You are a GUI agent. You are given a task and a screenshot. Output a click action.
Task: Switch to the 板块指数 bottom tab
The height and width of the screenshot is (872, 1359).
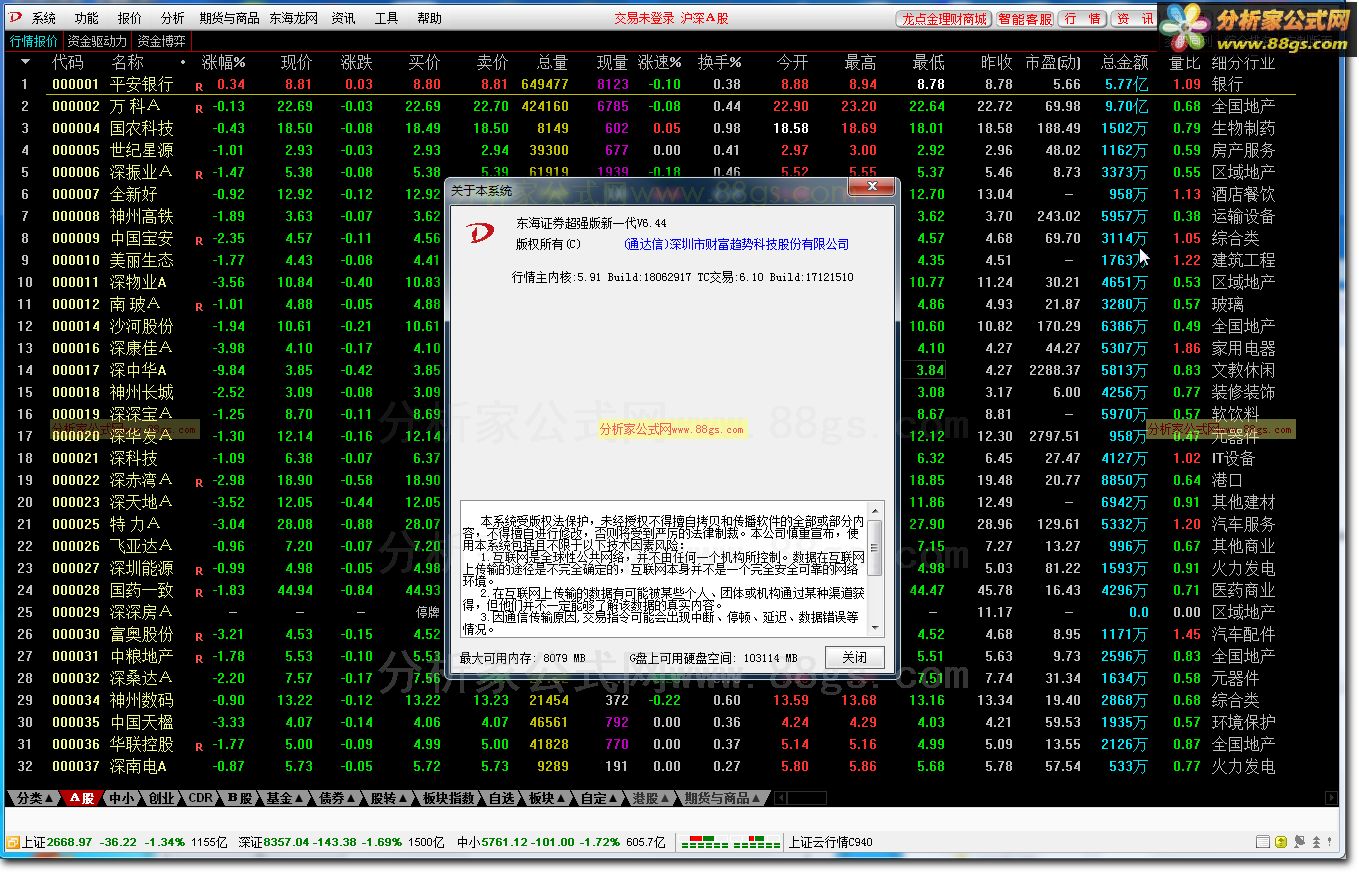449,798
